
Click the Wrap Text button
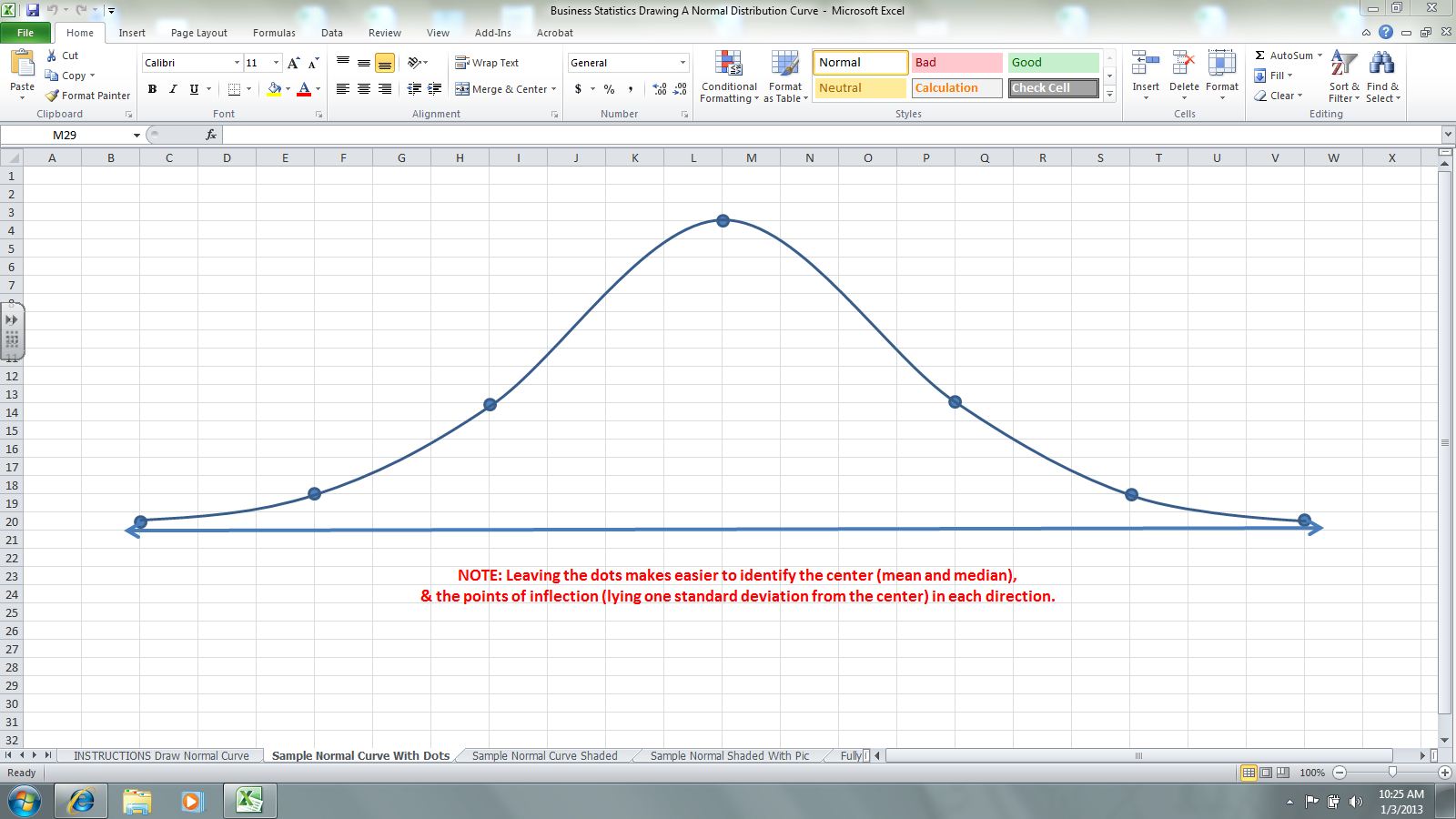487,63
